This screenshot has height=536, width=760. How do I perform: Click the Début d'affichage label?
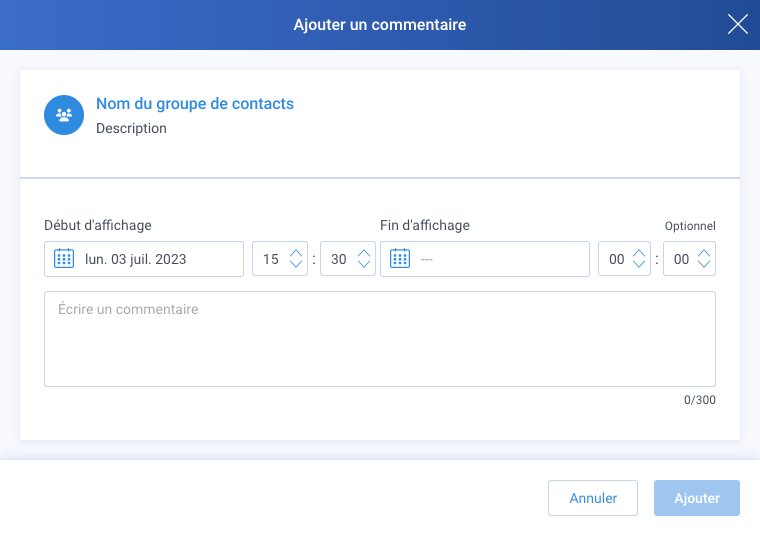(98, 225)
